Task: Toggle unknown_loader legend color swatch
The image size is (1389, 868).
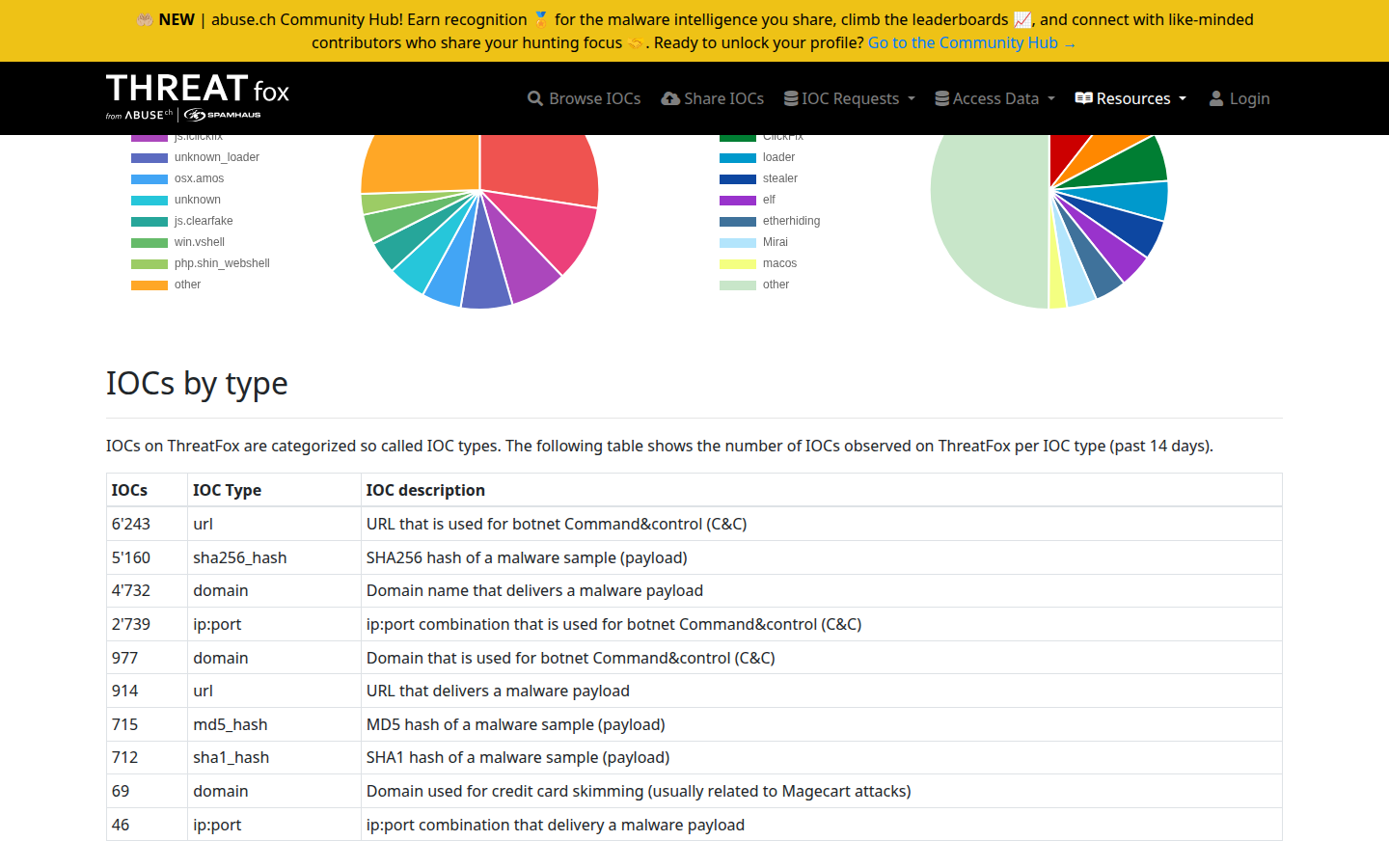Action: [150, 157]
